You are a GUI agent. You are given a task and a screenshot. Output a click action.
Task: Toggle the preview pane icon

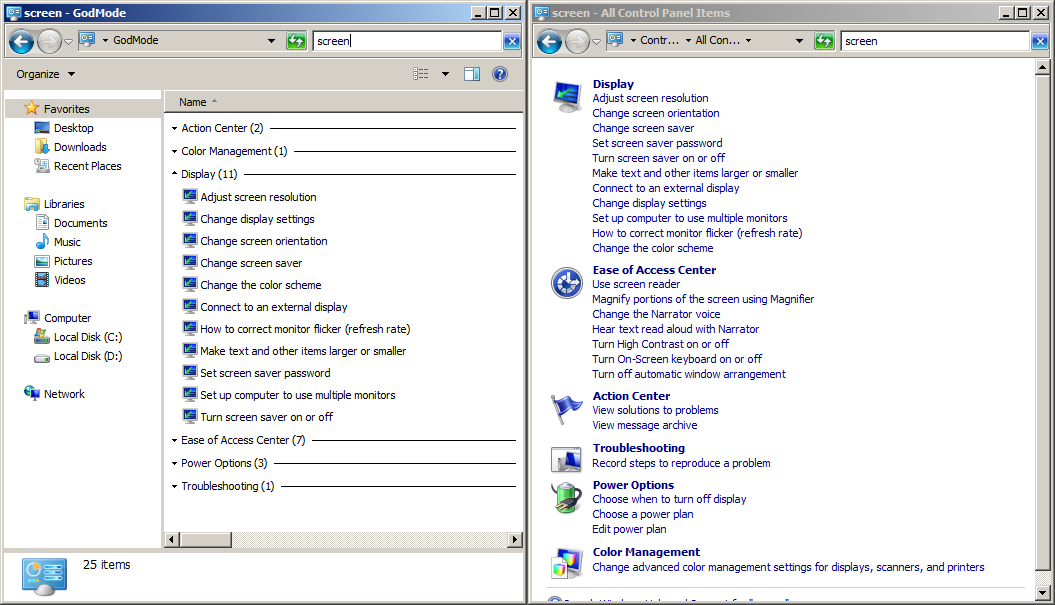(x=472, y=74)
